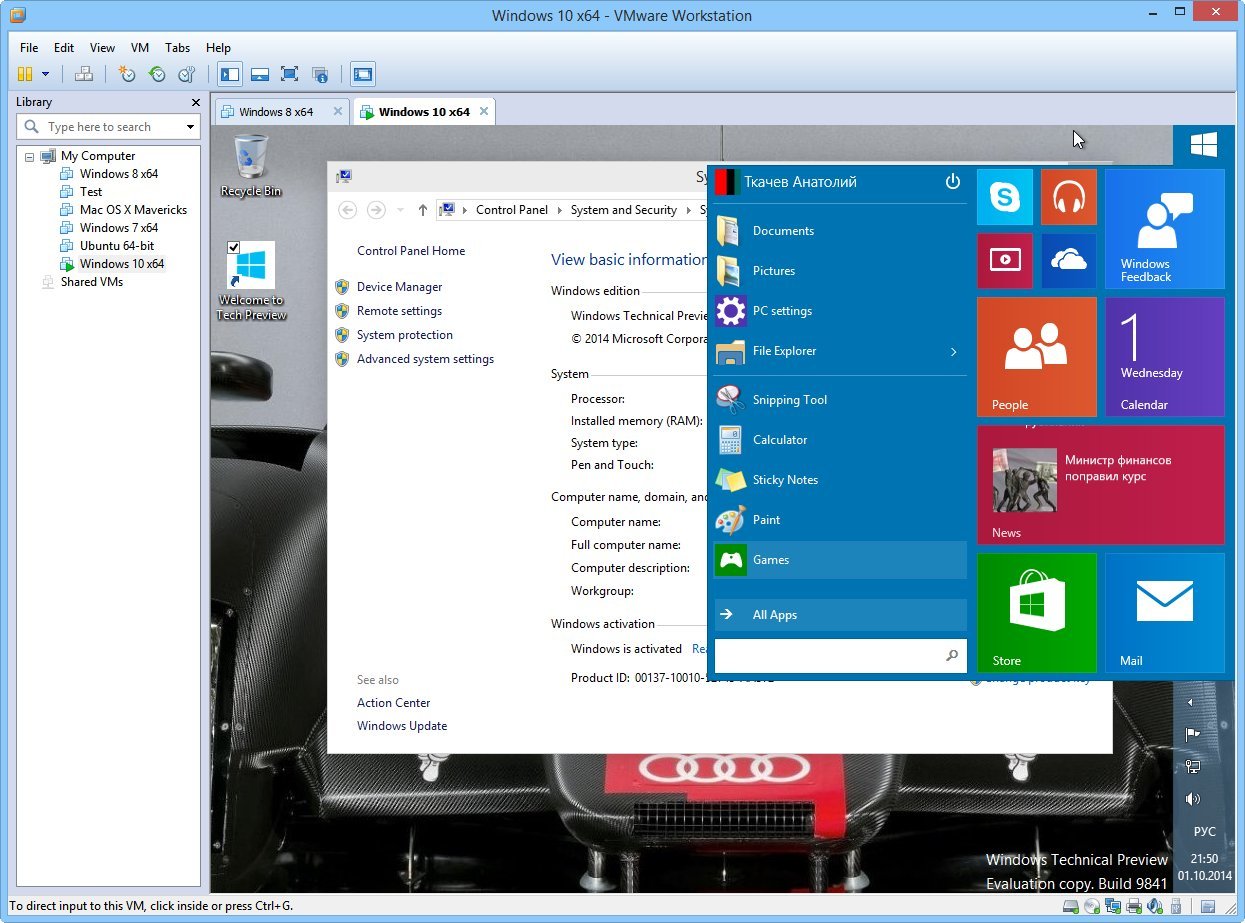Suspend the VM with the yellow pause button
Image resolution: width=1245 pixels, height=923 pixels.
(x=25, y=74)
